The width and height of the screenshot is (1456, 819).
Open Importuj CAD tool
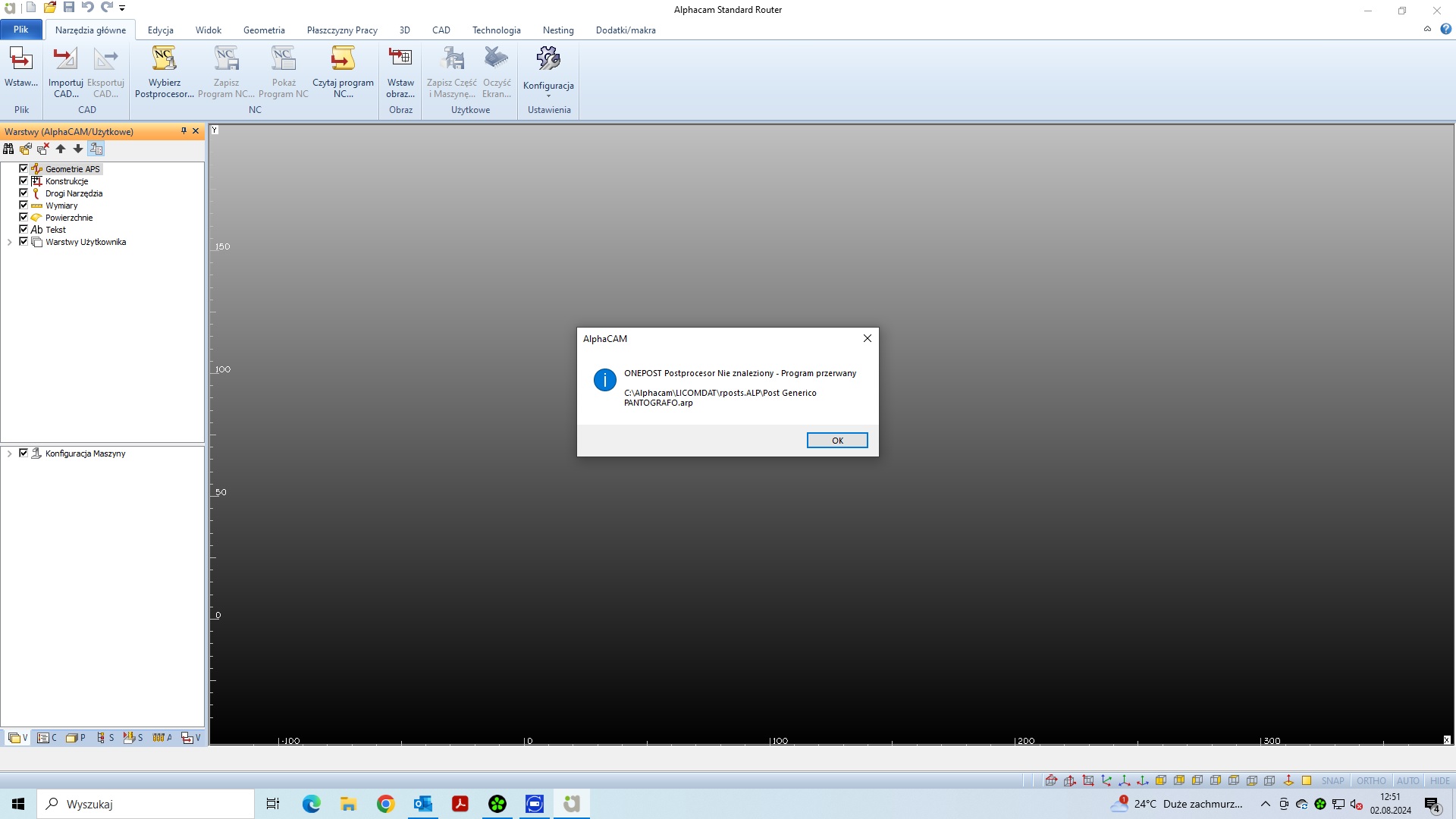(x=65, y=59)
